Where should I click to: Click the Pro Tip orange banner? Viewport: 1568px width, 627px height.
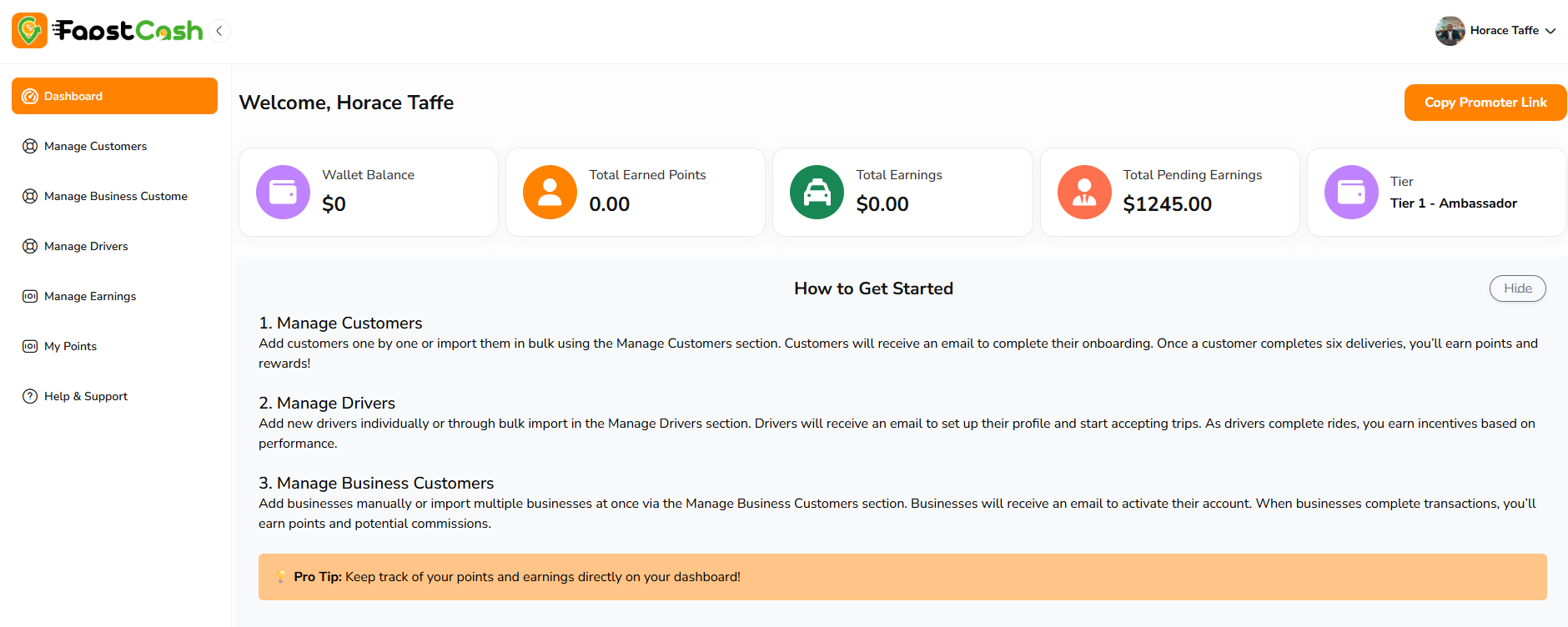(x=902, y=577)
